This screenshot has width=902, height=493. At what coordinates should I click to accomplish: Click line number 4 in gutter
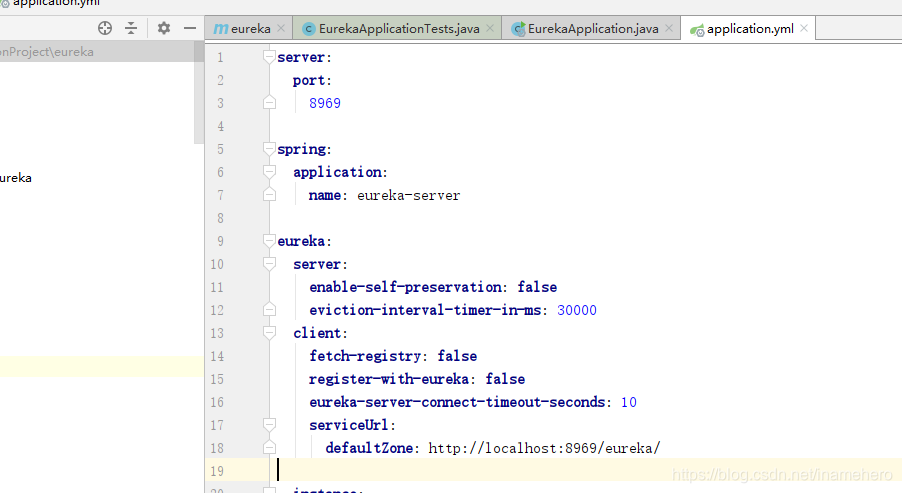220,126
